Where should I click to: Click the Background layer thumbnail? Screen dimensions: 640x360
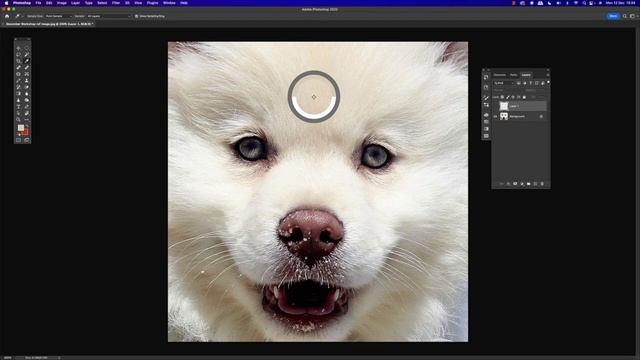tap(504, 116)
